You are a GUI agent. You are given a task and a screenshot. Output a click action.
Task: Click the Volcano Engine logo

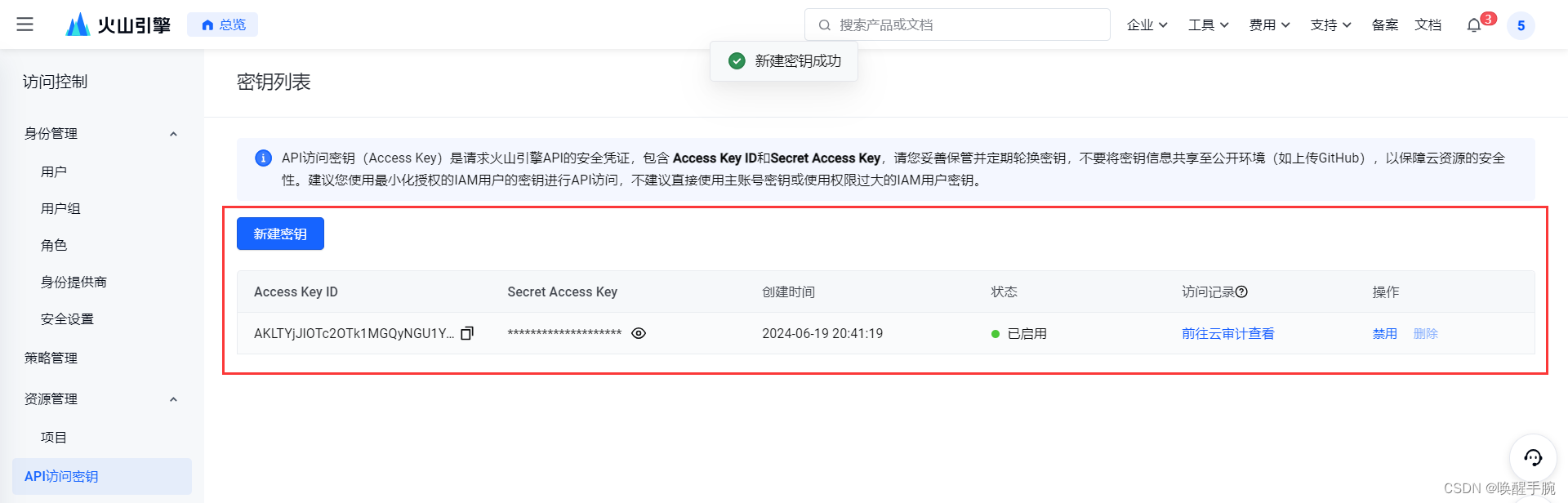(x=118, y=24)
